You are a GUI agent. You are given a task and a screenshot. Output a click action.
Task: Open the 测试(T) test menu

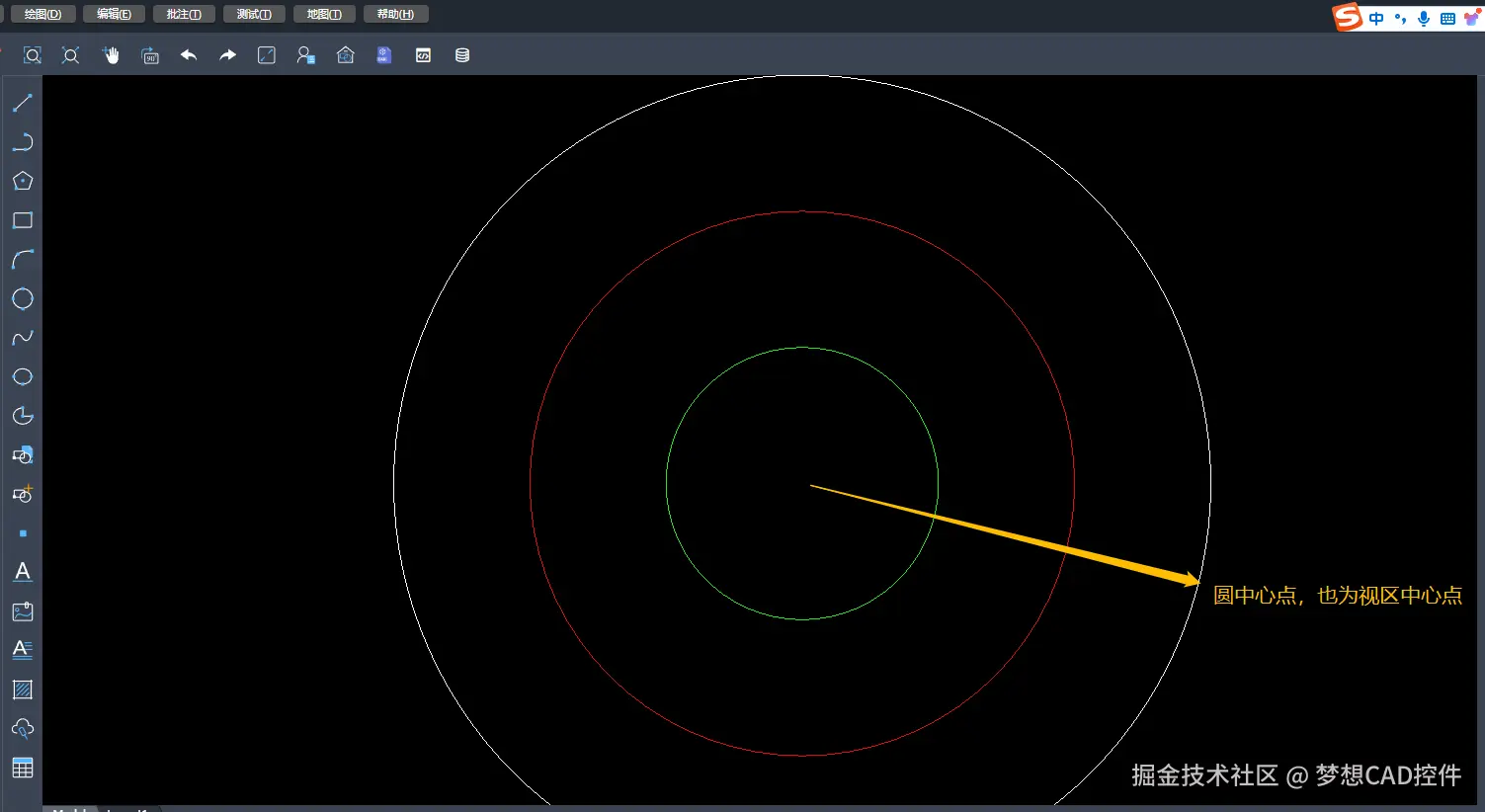254,14
